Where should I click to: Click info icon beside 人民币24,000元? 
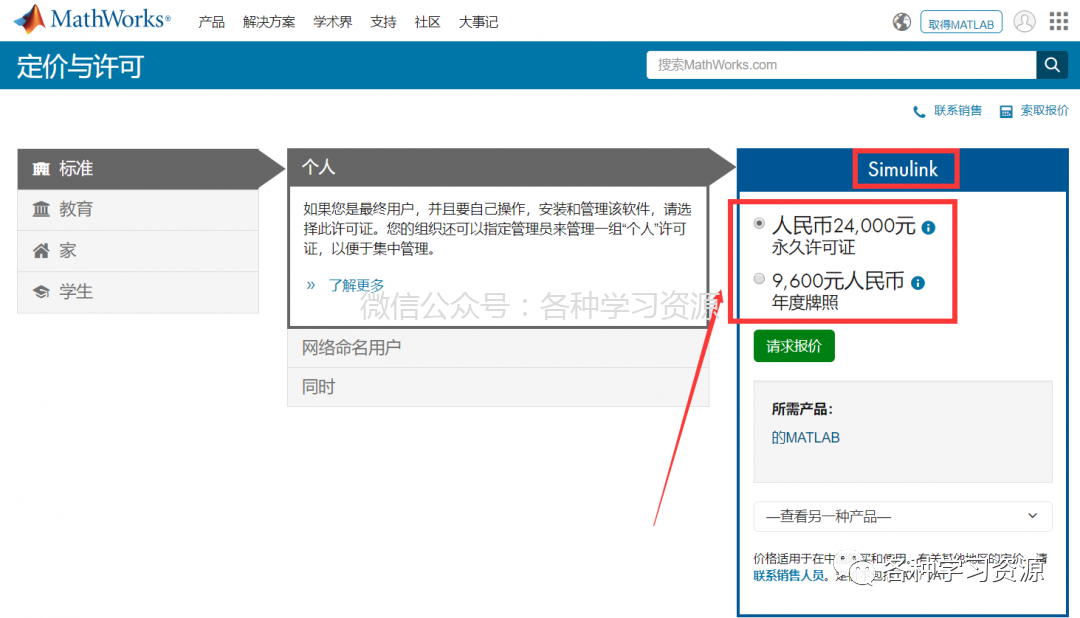coord(928,227)
